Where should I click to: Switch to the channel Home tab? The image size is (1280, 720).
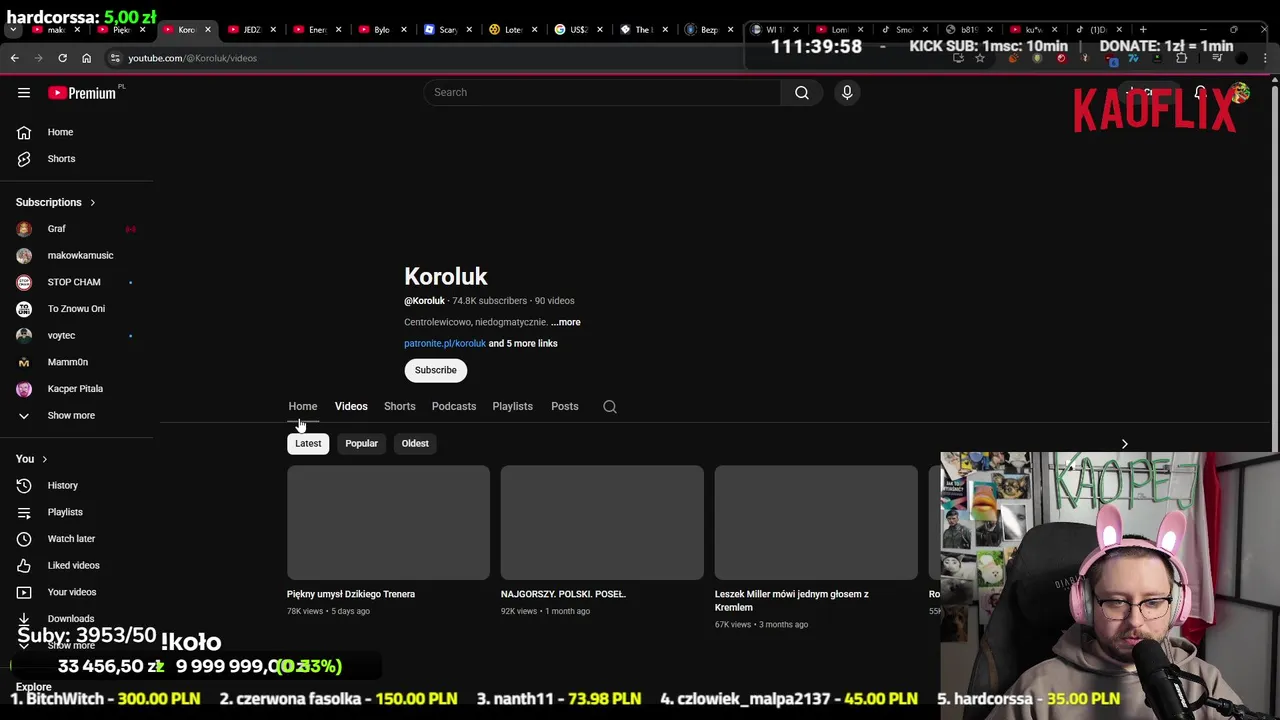303,406
